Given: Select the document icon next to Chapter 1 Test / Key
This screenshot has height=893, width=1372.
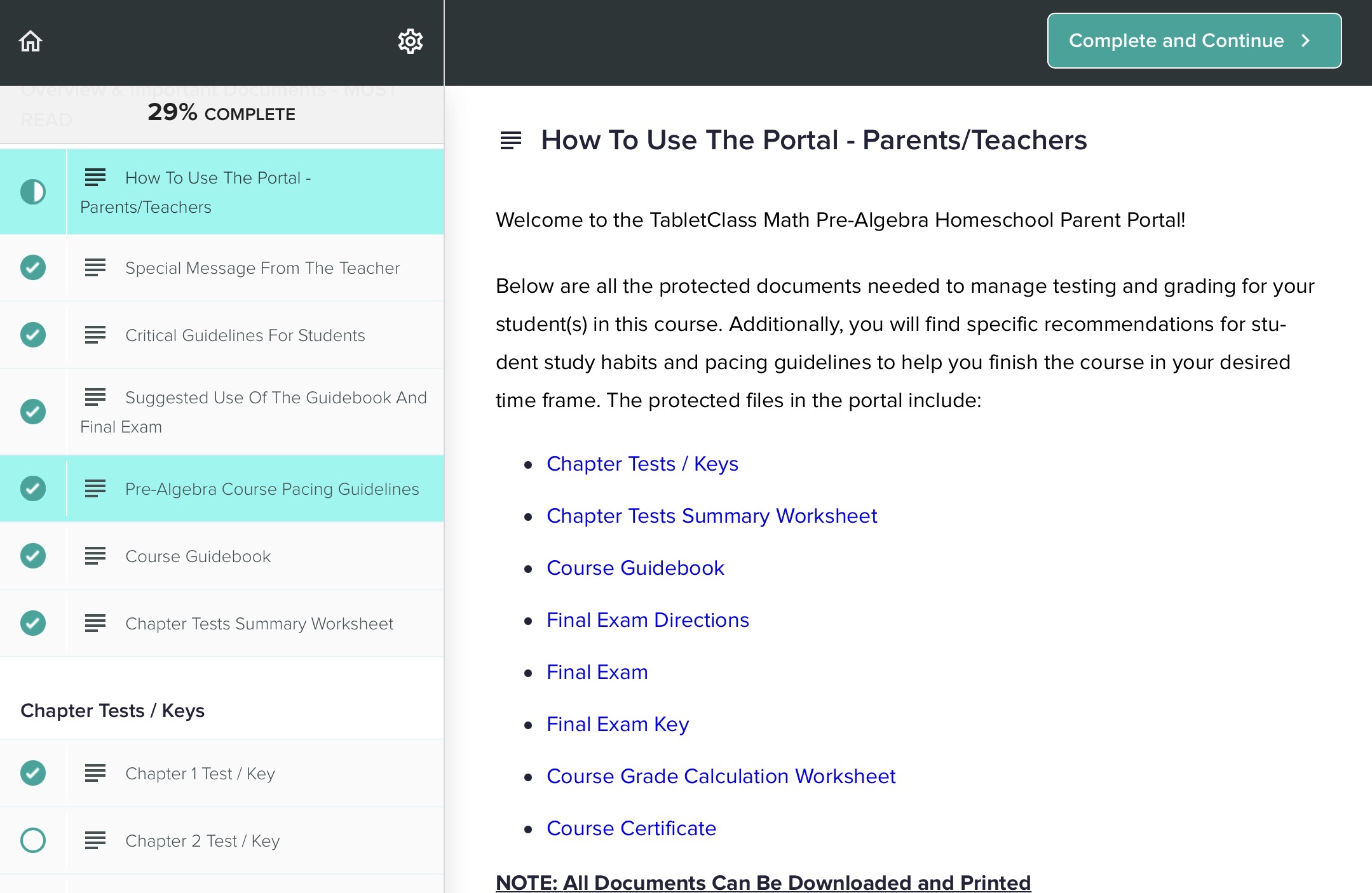Looking at the screenshot, I should point(95,773).
